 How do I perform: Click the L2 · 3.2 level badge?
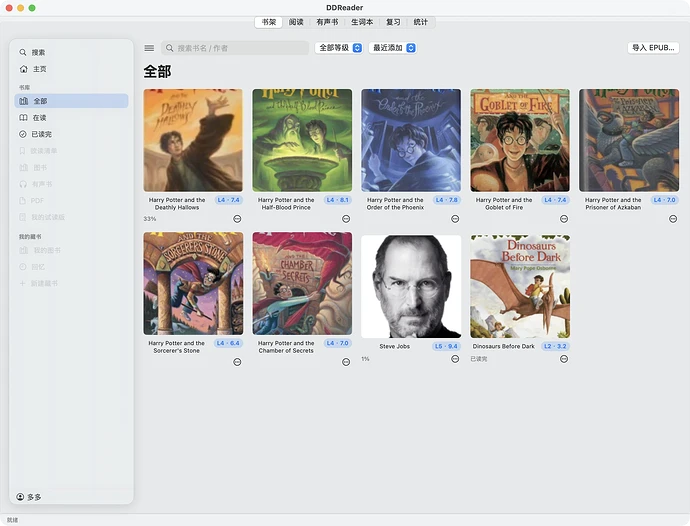click(555, 346)
